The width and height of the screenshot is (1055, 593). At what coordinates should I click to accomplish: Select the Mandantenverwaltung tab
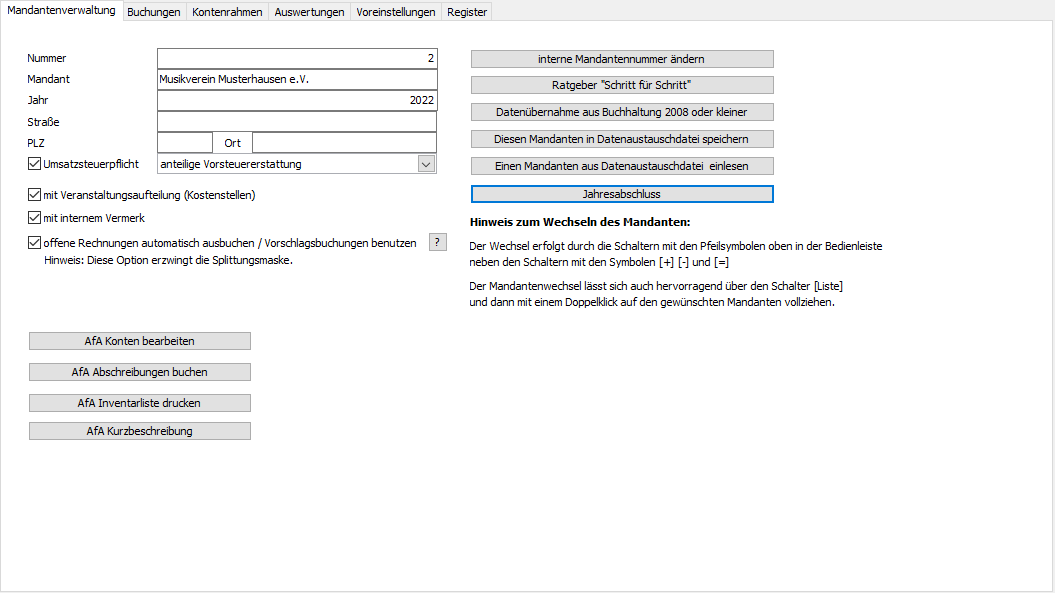61,11
